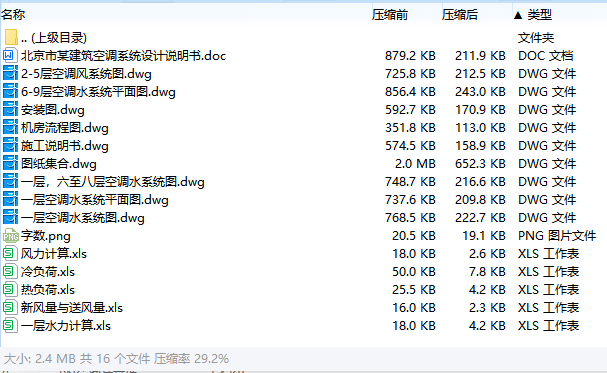This screenshot has height=373, width=607.
Task: Click the 211.9 KB compressed size value
Action: coord(480,56)
